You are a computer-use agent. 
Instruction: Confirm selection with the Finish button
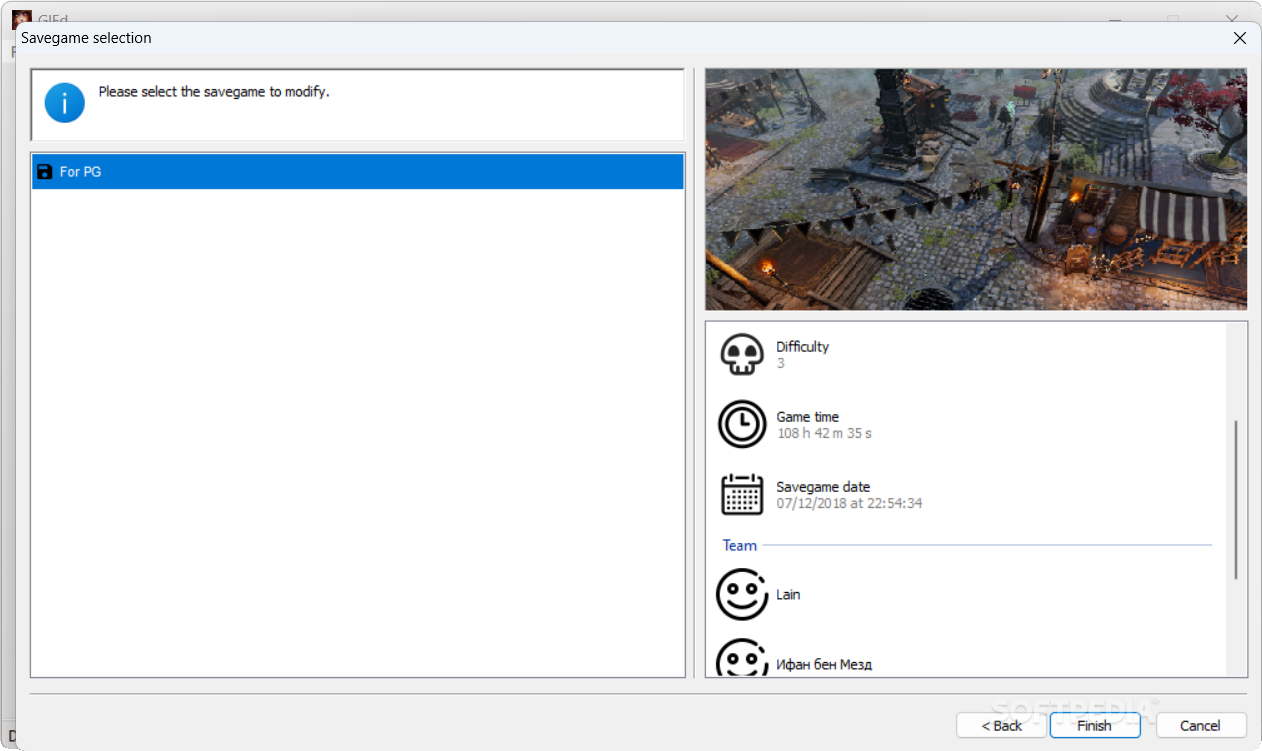[1095, 726]
